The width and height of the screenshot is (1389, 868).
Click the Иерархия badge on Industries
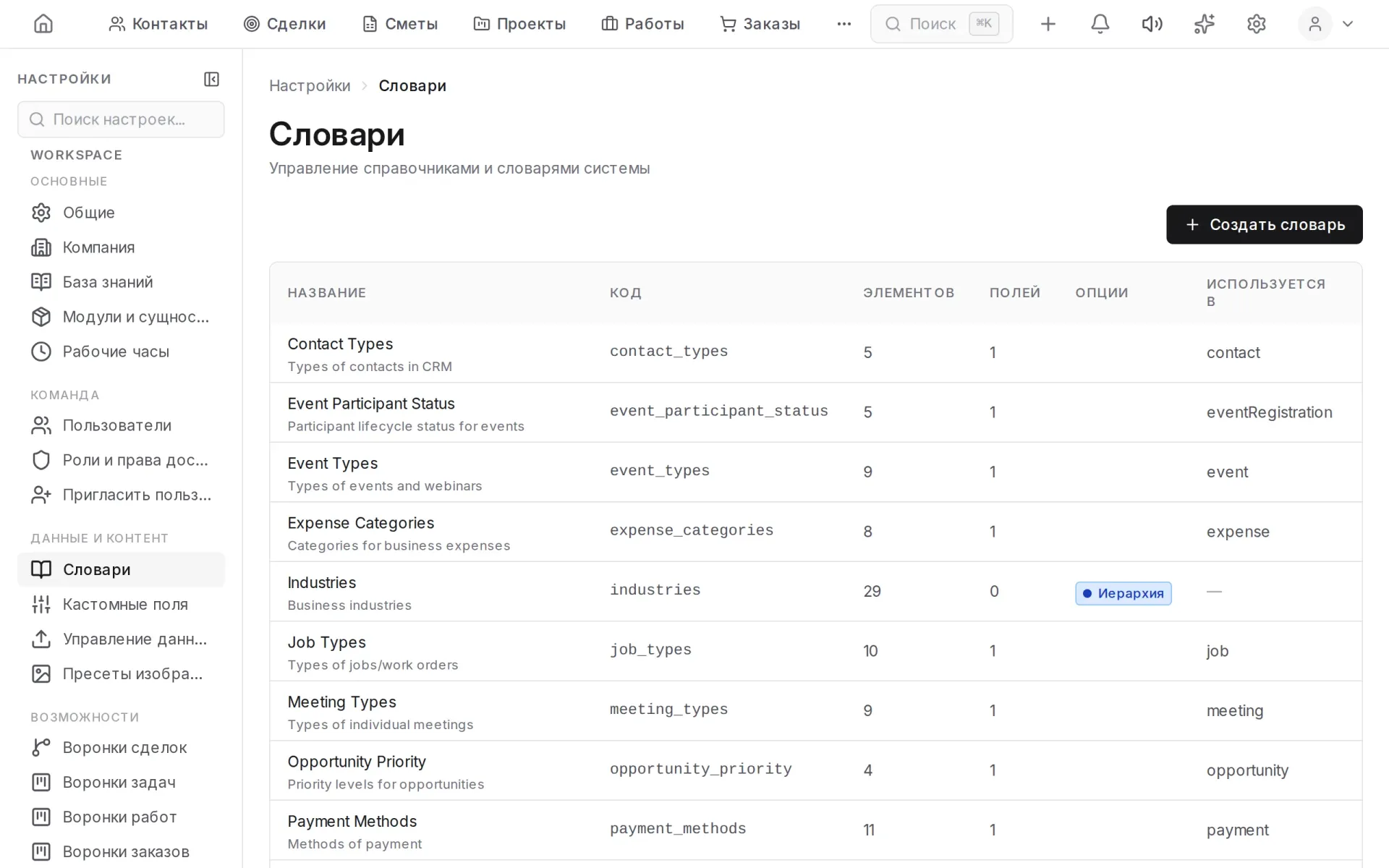tap(1123, 593)
